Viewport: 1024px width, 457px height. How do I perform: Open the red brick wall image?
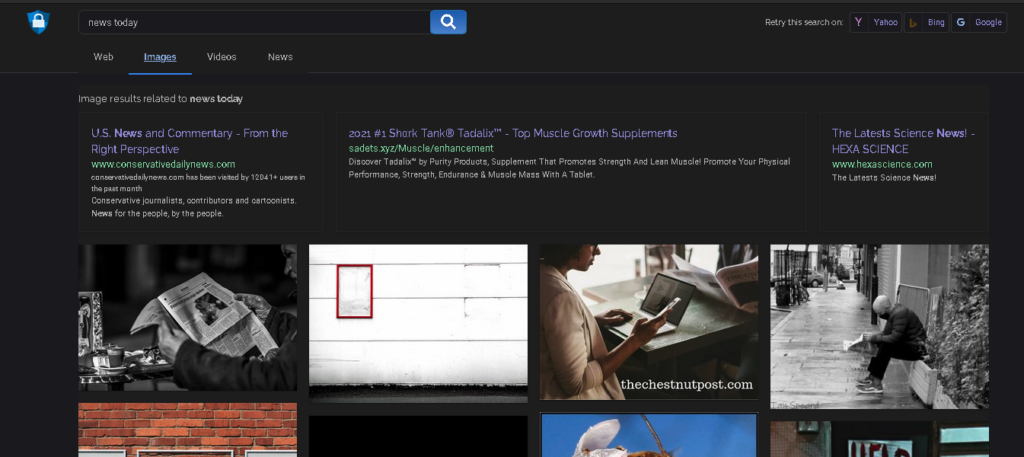[187, 430]
